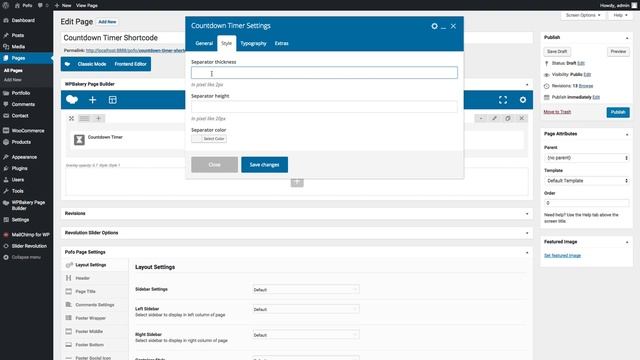Switch to the General tab
Image resolution: width=640 pixels, height=360 pixels.
[x=204, y=43]
